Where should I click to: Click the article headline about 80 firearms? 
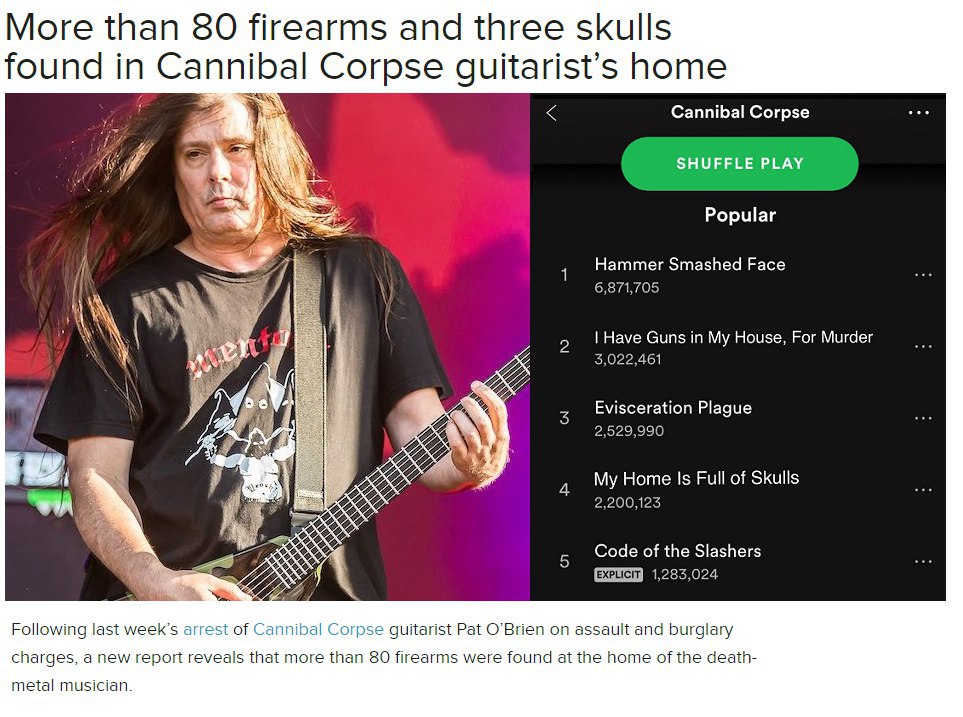click(365, 47)
